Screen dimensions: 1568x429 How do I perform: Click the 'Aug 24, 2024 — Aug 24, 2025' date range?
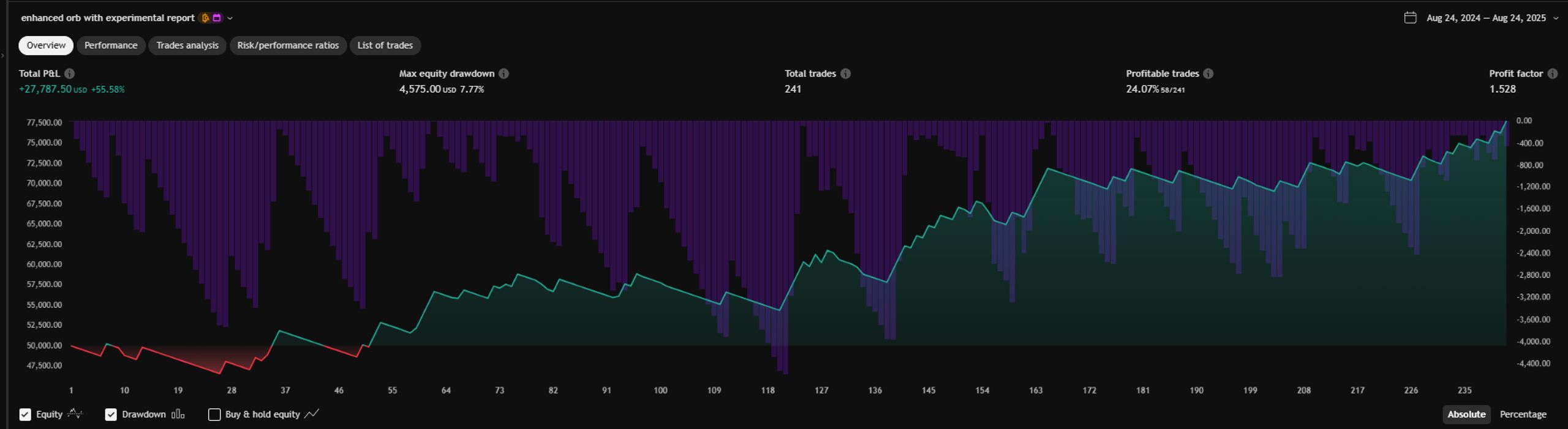click(x=1486, y=18)
